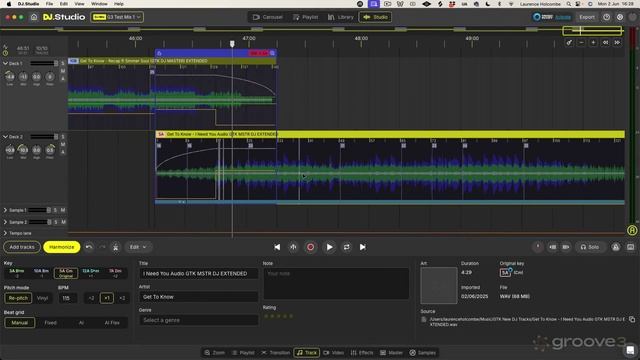Expand the Sample 2 lane
This screenshot has width=640, height=360.
click(x=5, y=222)
